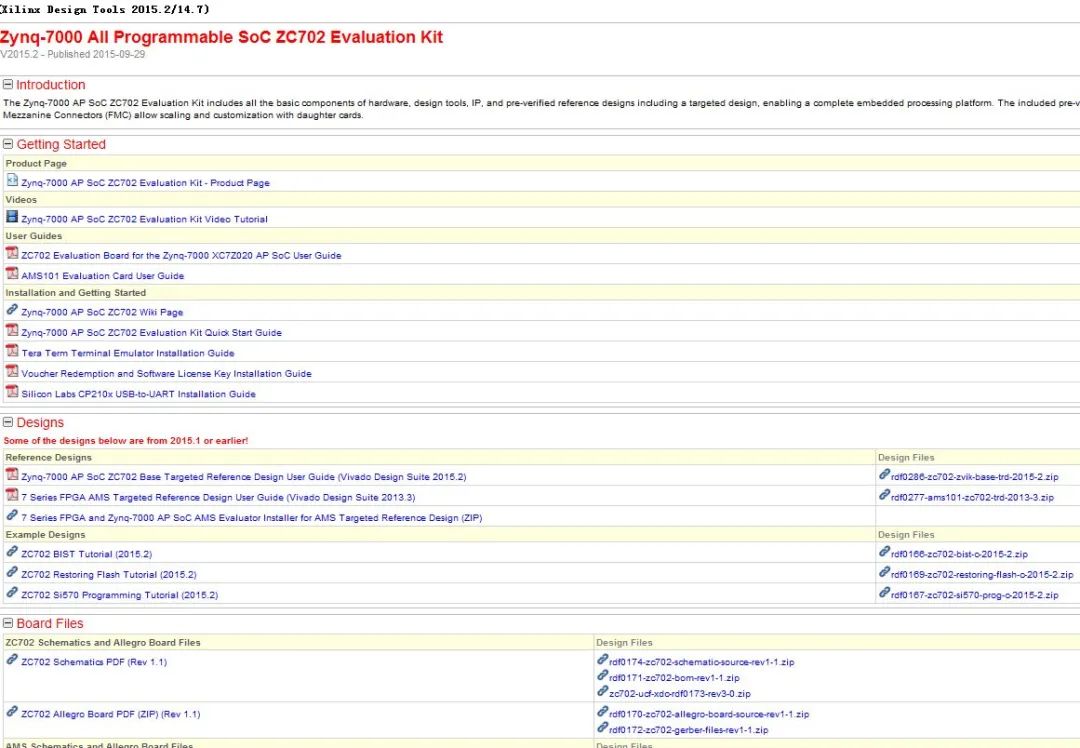1080x748 pixels.
Task: Click the video icon beside the Video Tutorial link
Action: [x=12, y=219]
